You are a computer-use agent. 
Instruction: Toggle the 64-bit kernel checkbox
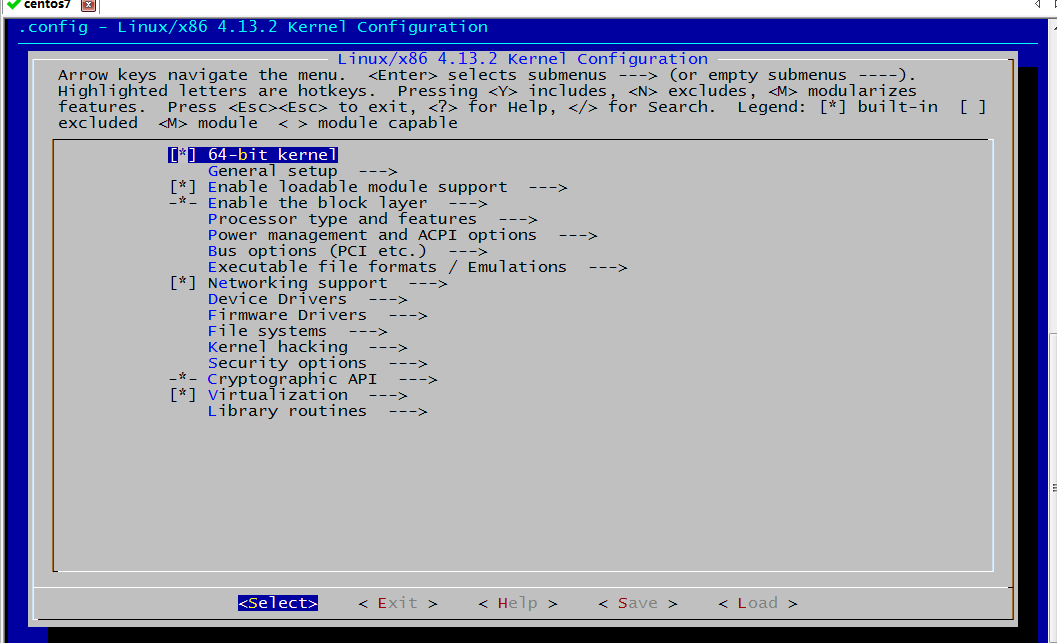point(183,155)
